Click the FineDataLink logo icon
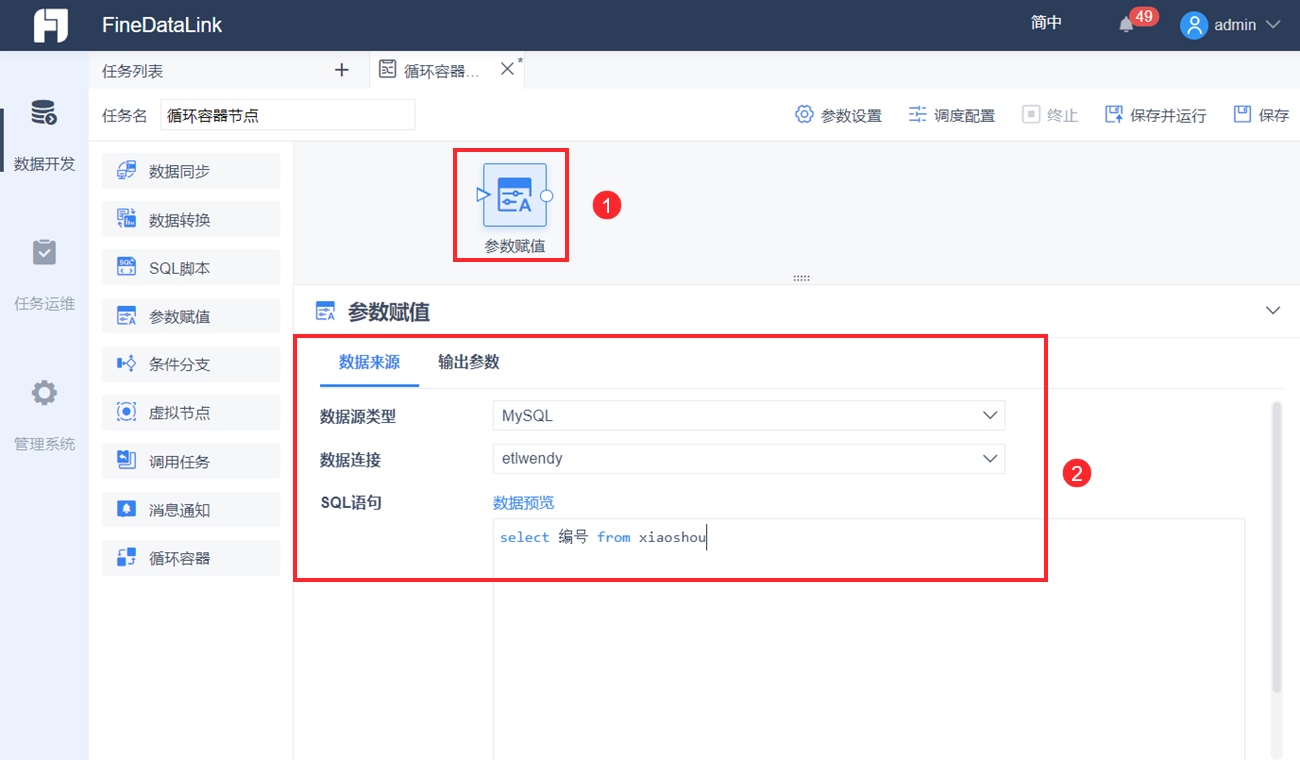Viewport: 1300px width, 760px height. coord(50,25)
